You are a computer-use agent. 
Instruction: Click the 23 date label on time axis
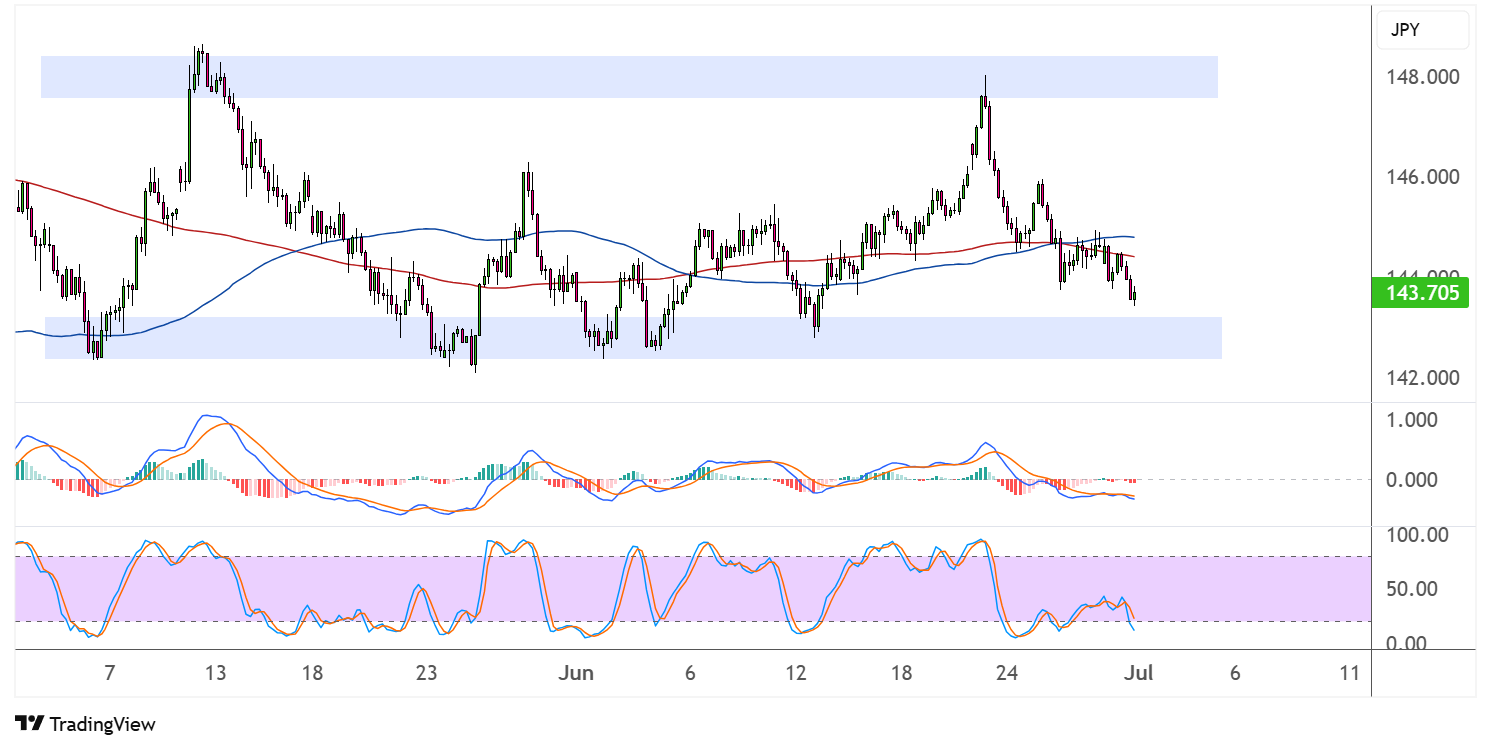point(427,673)
